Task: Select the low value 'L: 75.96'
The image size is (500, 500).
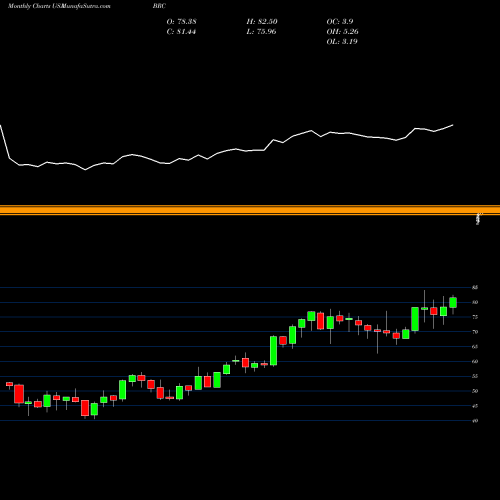Action: 261,32
